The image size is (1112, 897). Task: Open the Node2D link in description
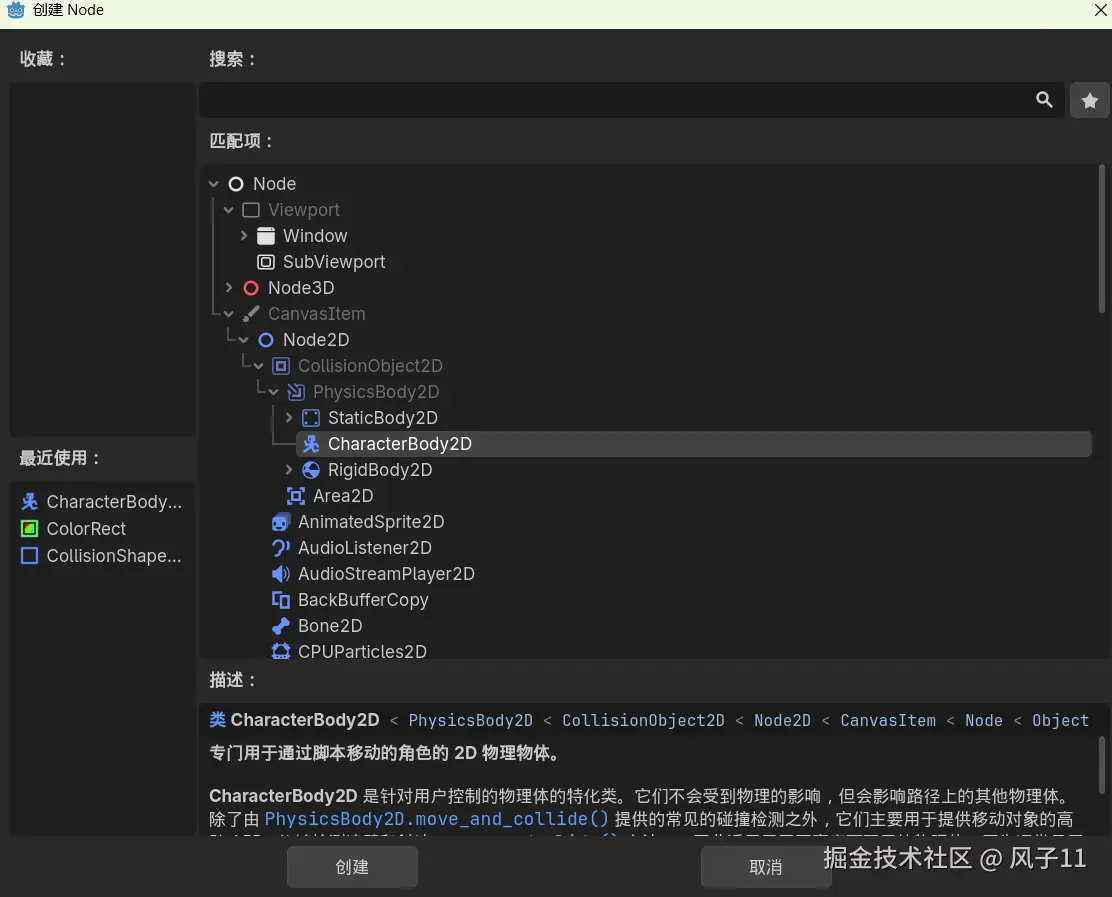point(782,720)
